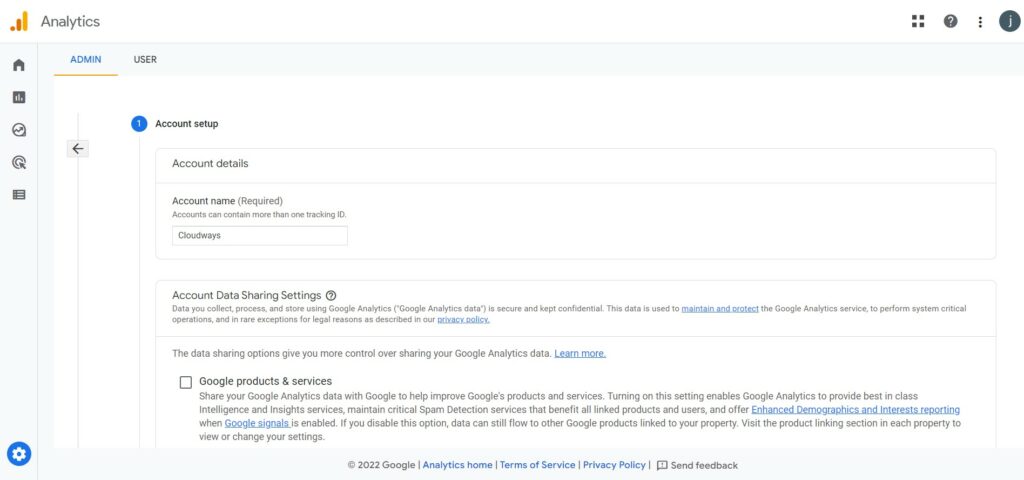Click the Analytics title text
Image resolution: width=1024 pixels, height=480 pixels.
70,22
